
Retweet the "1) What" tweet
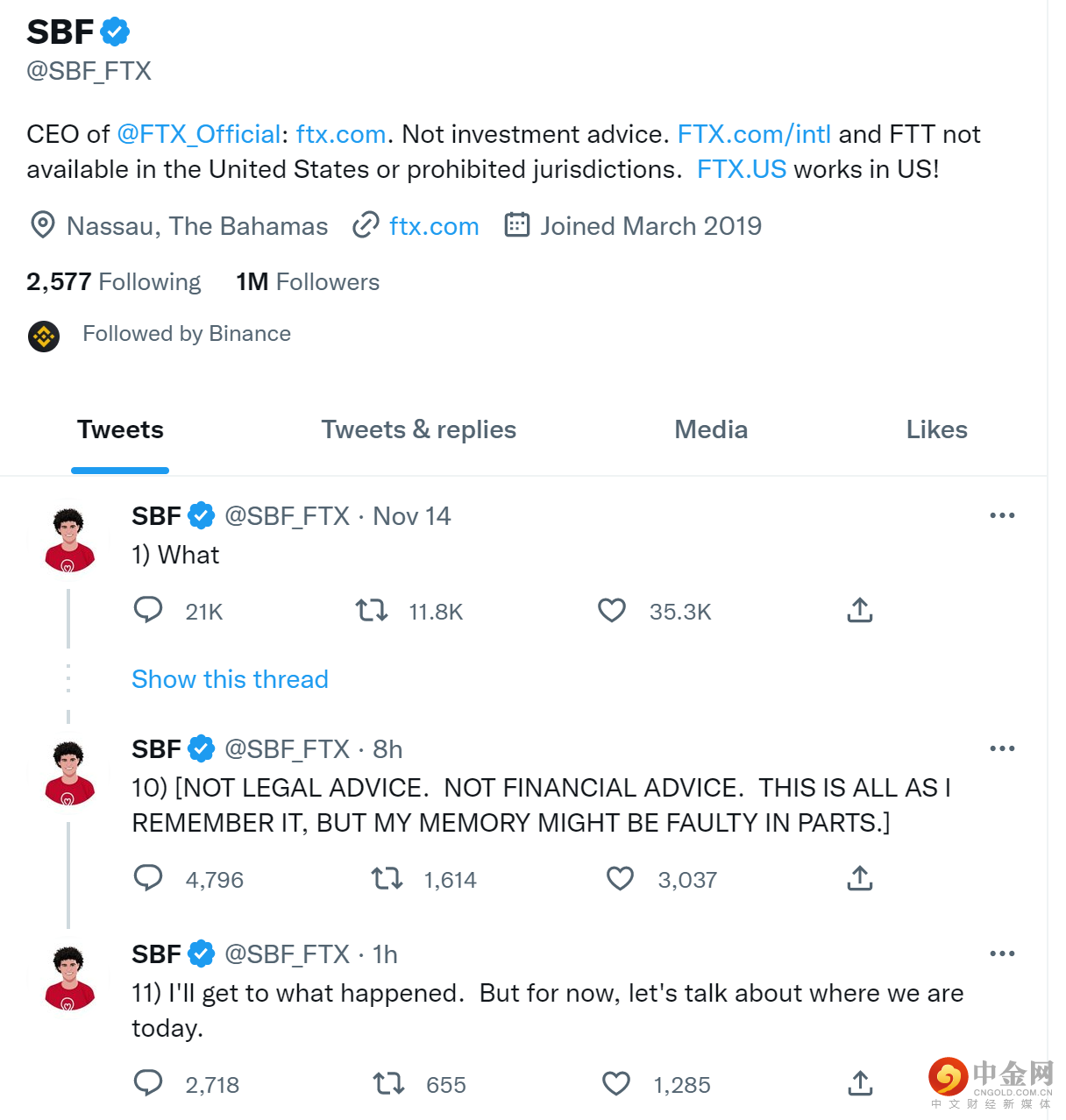(x=372, y=610)
